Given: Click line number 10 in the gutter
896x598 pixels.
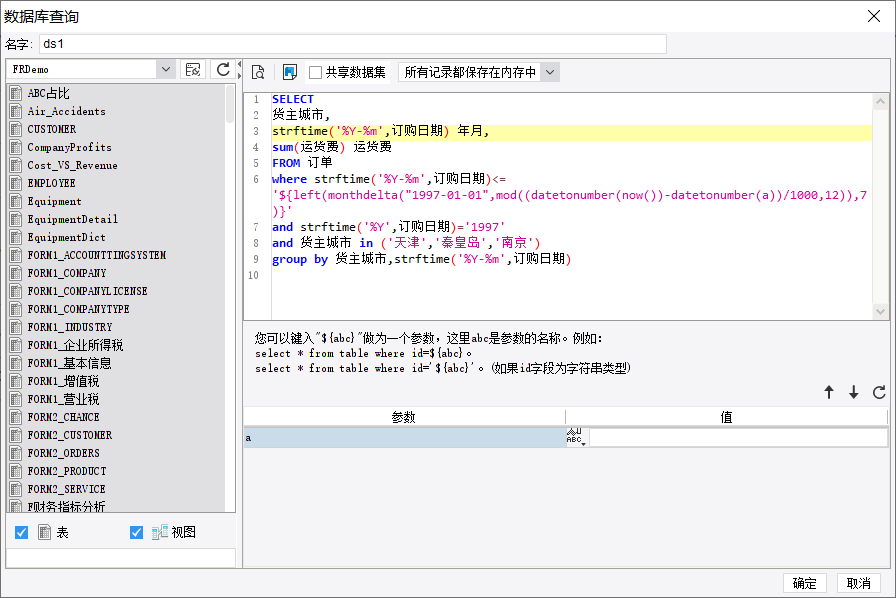Looking at the screenshot, I should tap(253, 275).
